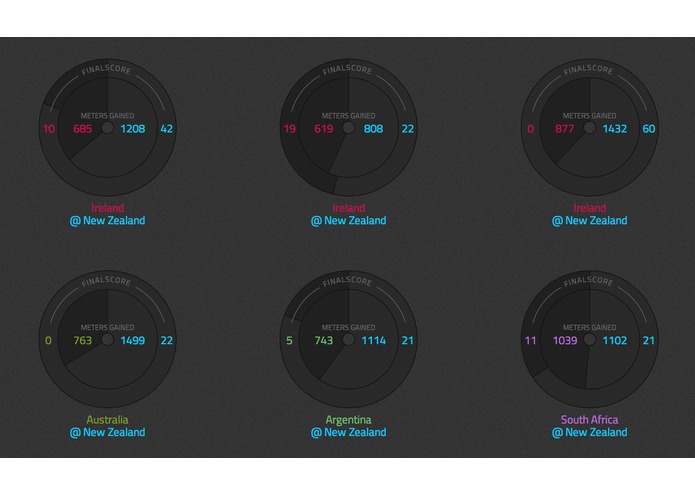This screenshot has height=494, width=695.
Task: Click the Australia team name
Action: tap(107, 420)
